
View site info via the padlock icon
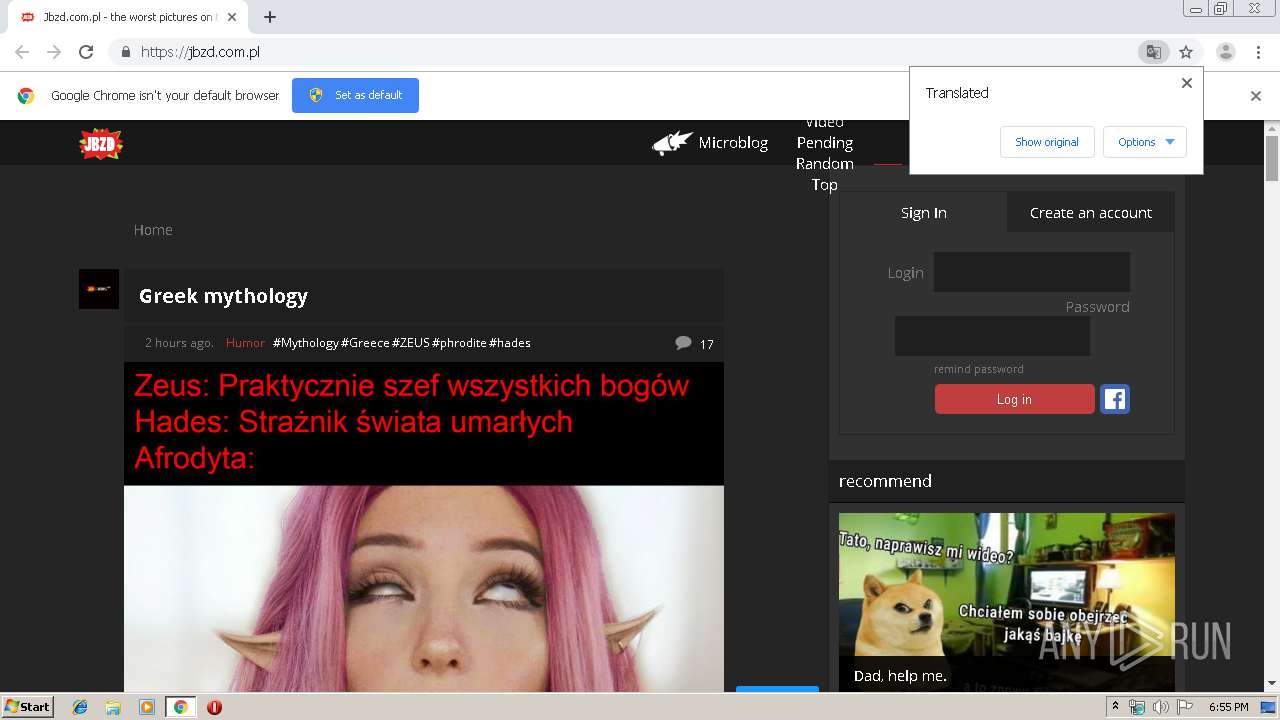pos(125,52)
